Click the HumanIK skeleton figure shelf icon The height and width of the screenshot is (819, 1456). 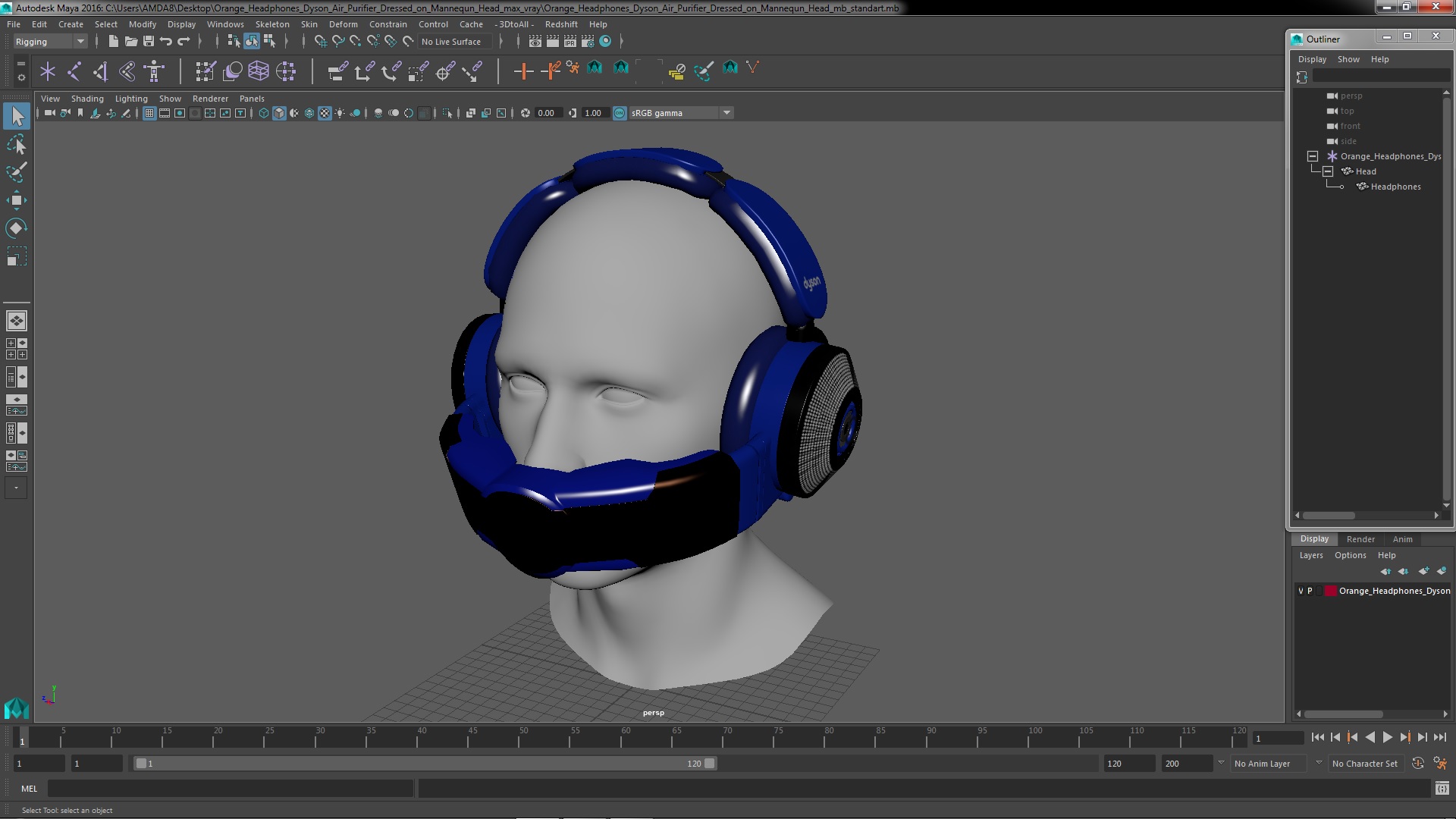pos(154,71)
